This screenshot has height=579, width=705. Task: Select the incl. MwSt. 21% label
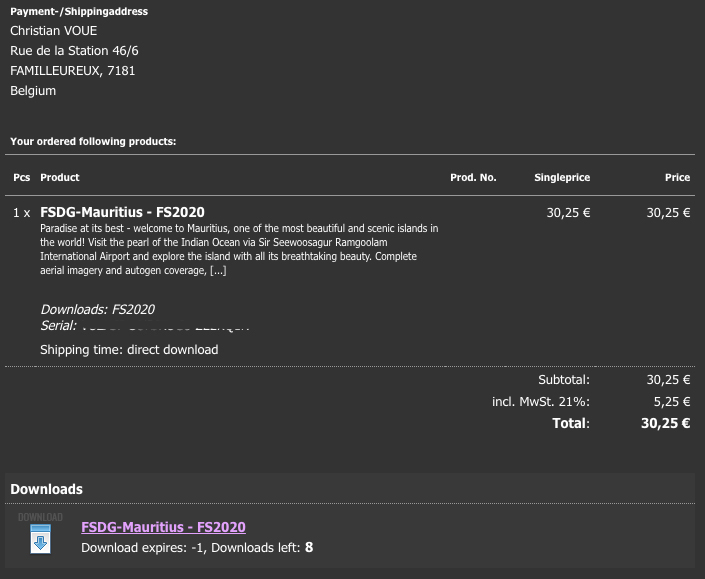[540, 402]
